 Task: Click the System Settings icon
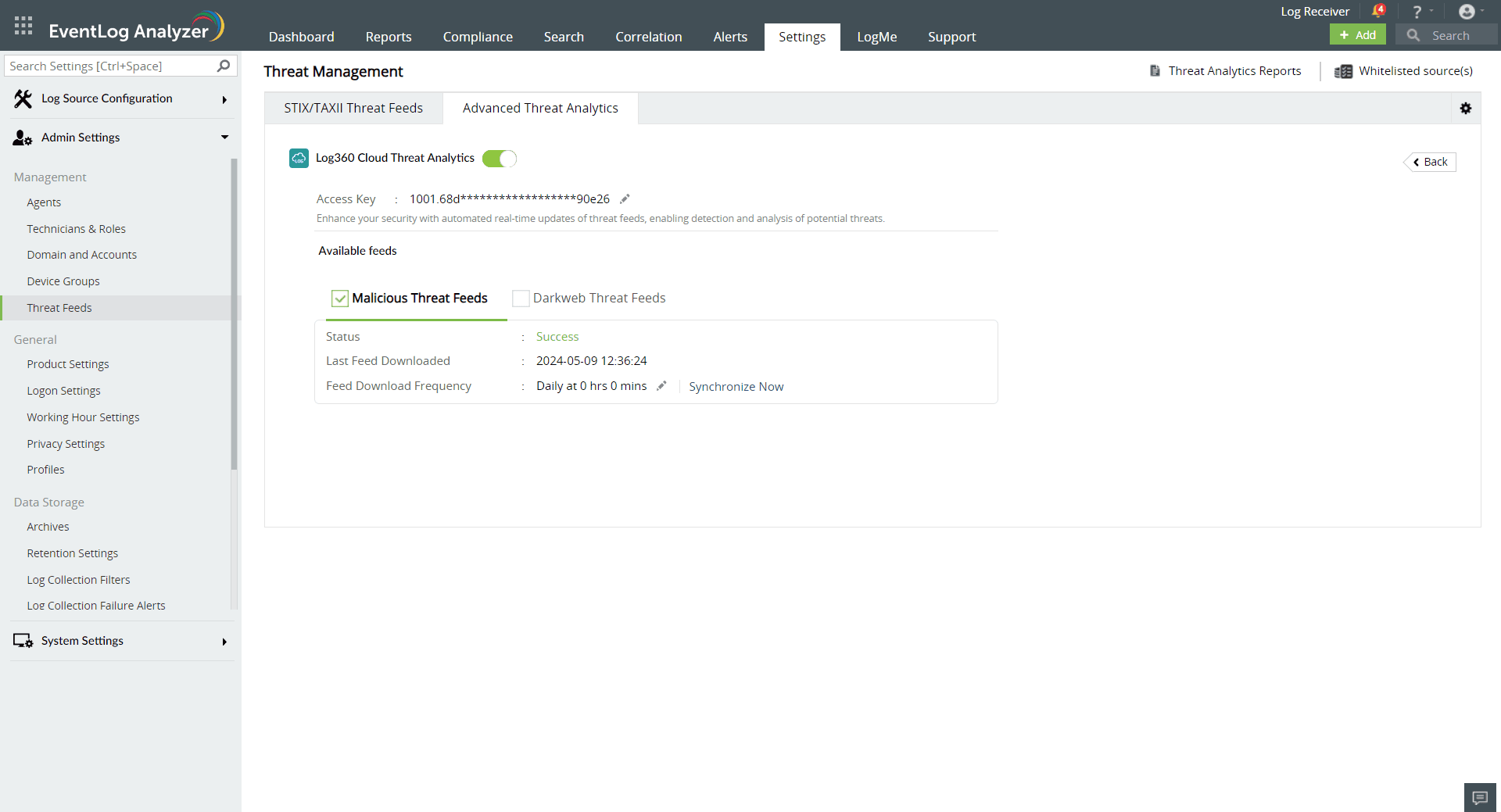22,641
